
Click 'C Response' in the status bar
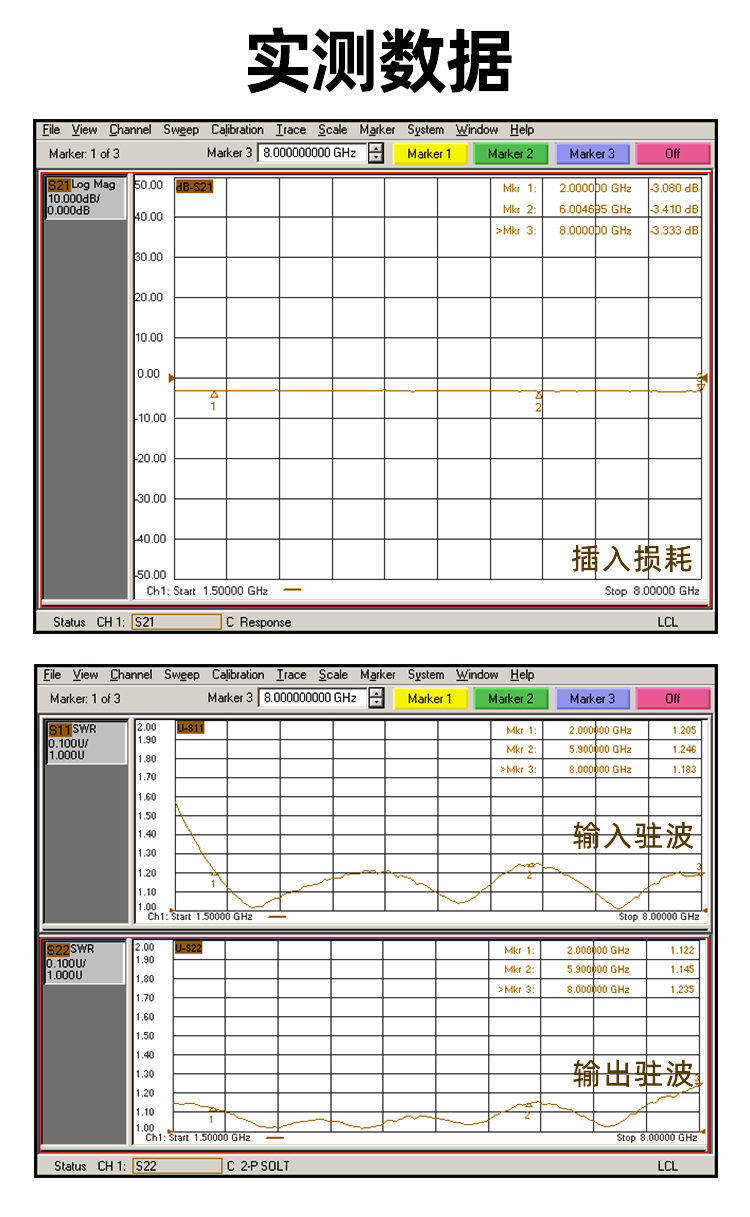point(258,622)
